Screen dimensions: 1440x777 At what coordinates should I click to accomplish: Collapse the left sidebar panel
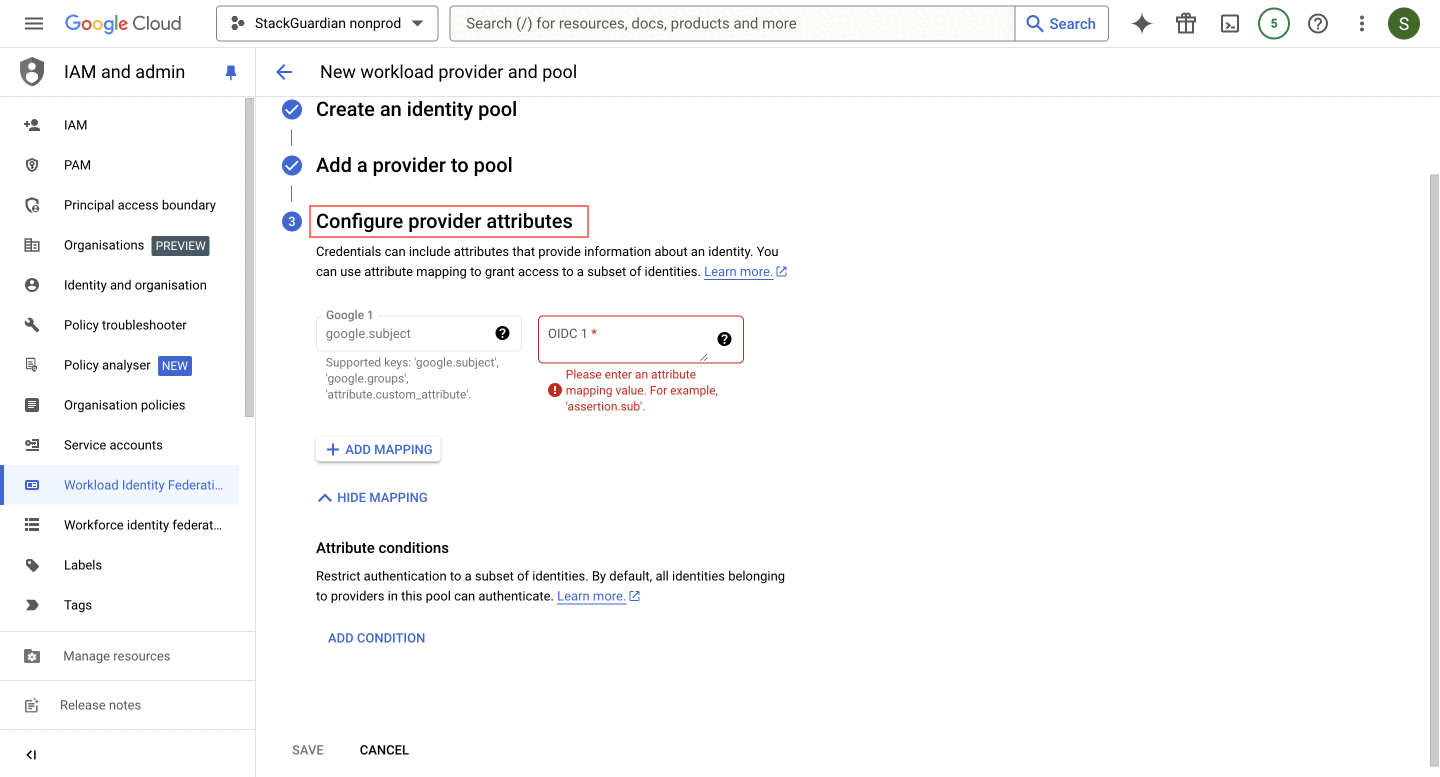point(31,755)
